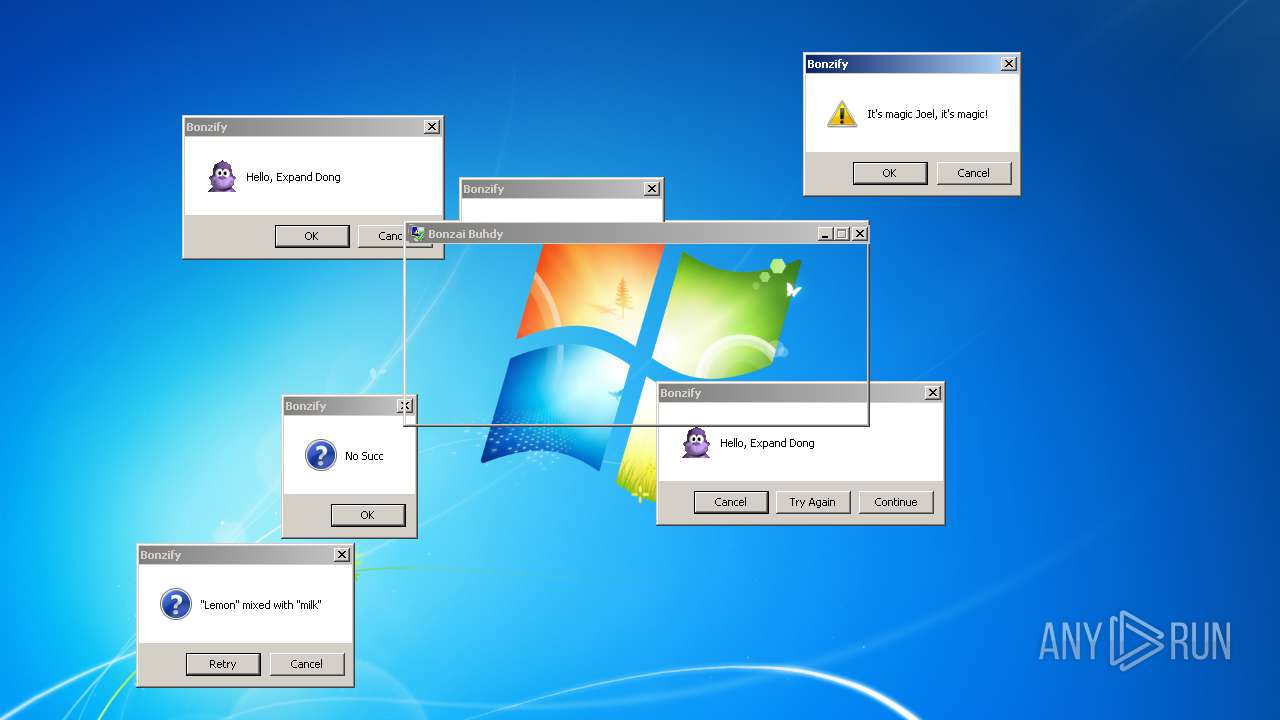
Task: Click OK in the magic Joel dialog
Action: tap(889, 173)
